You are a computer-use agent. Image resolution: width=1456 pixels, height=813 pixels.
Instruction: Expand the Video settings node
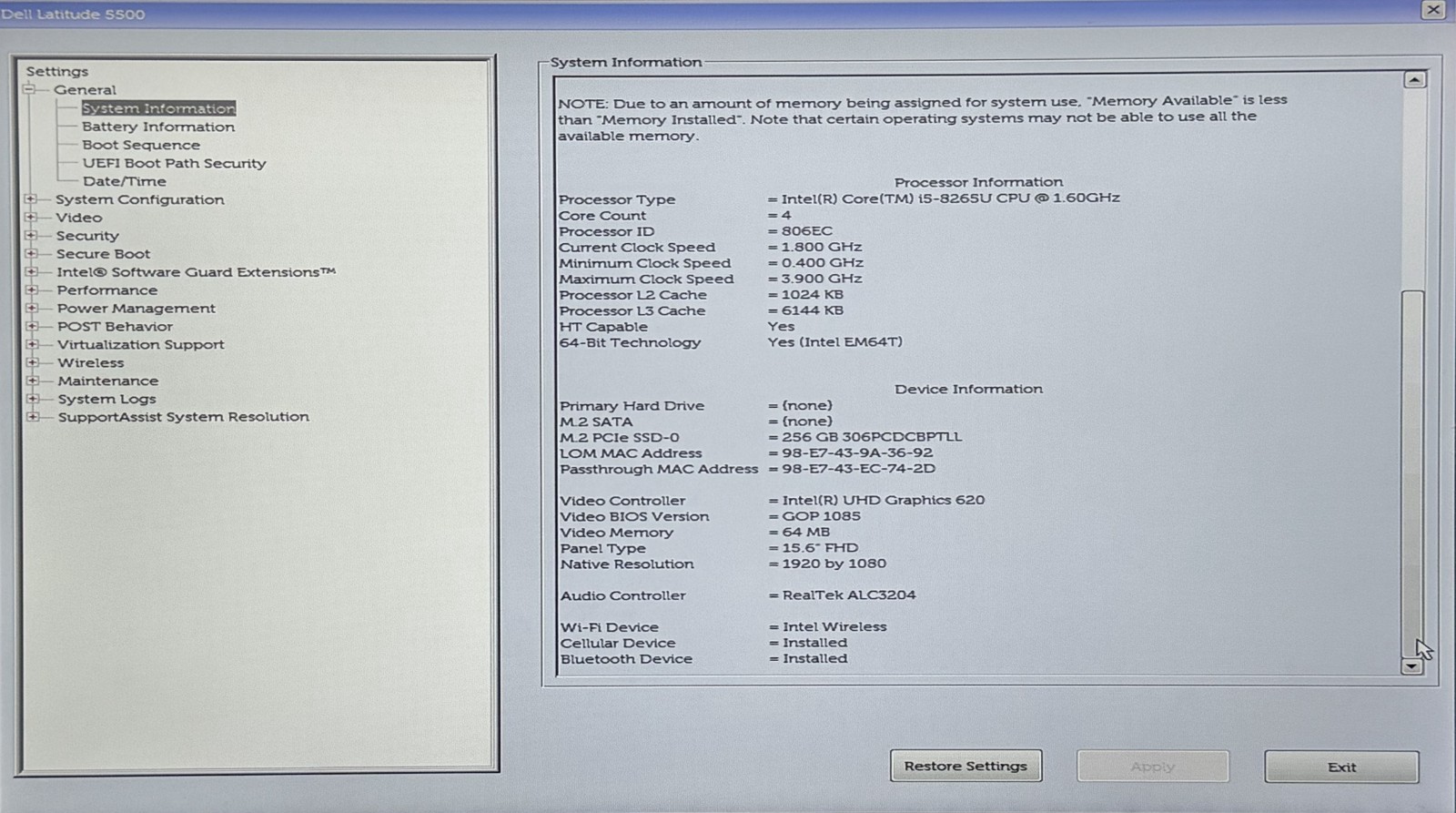31,217
